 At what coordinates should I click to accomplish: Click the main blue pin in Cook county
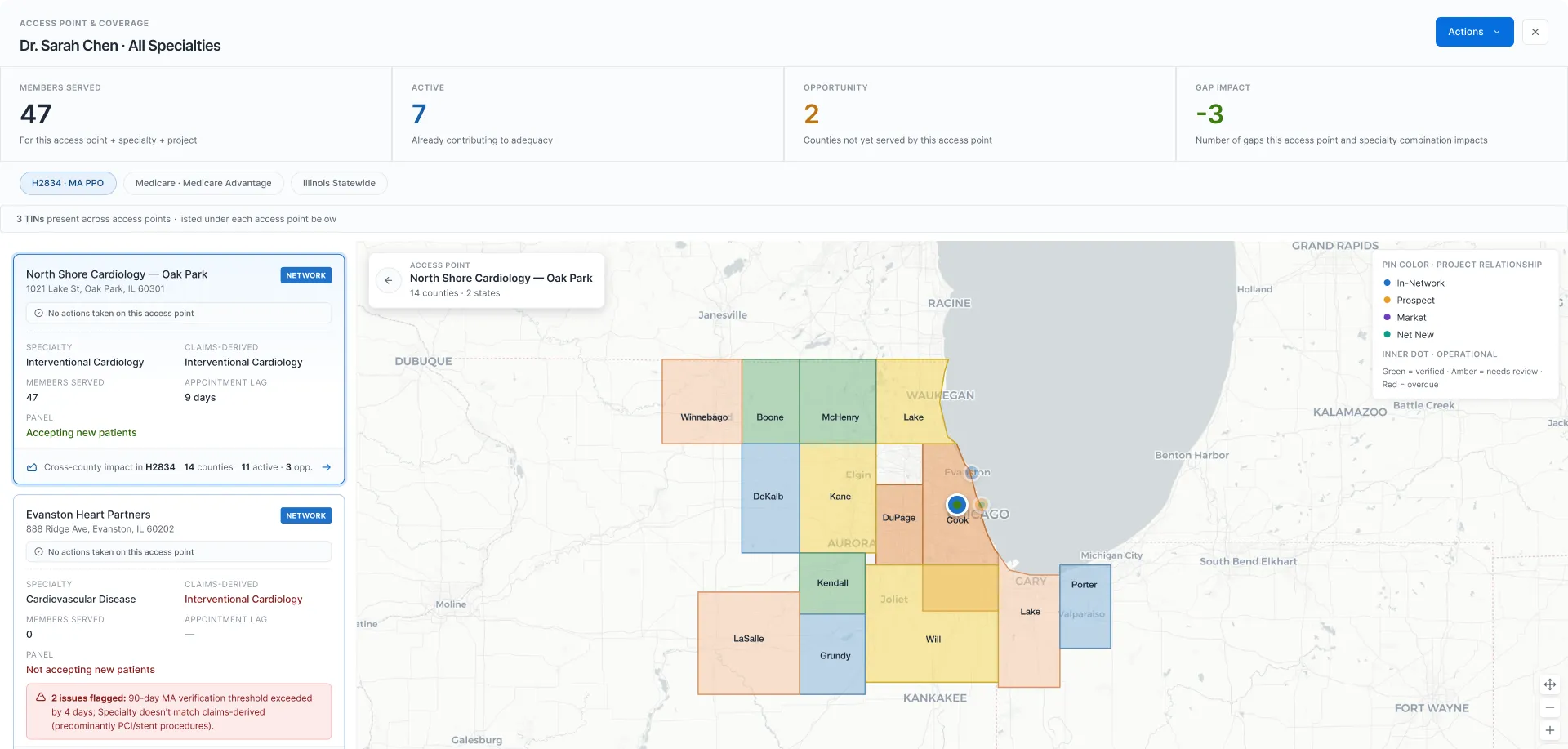point(957,505)
